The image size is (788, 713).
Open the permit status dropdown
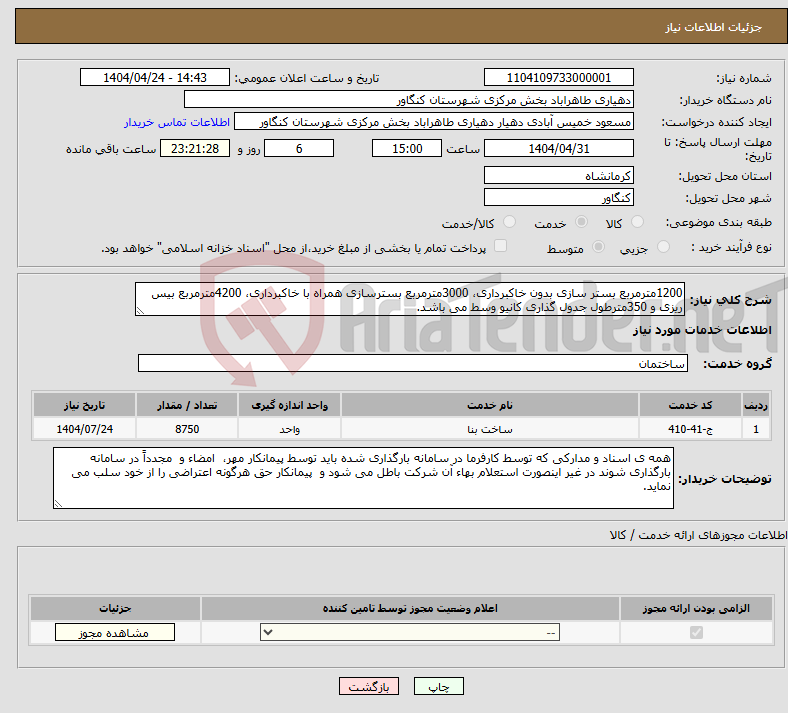(410, 632)
